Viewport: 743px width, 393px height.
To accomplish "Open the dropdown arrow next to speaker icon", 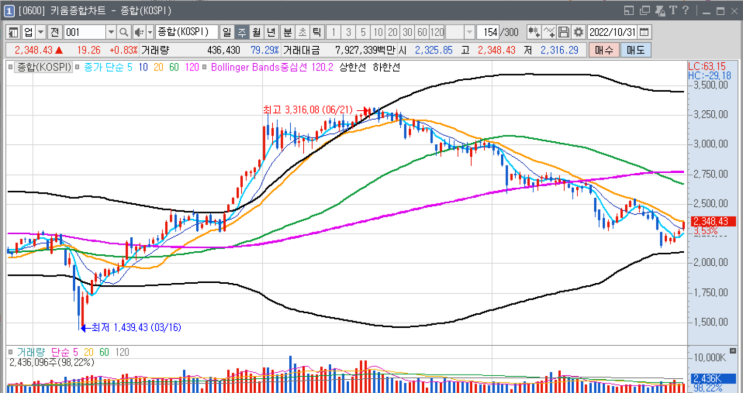I will pyautogui.click(x=150, y=32).
